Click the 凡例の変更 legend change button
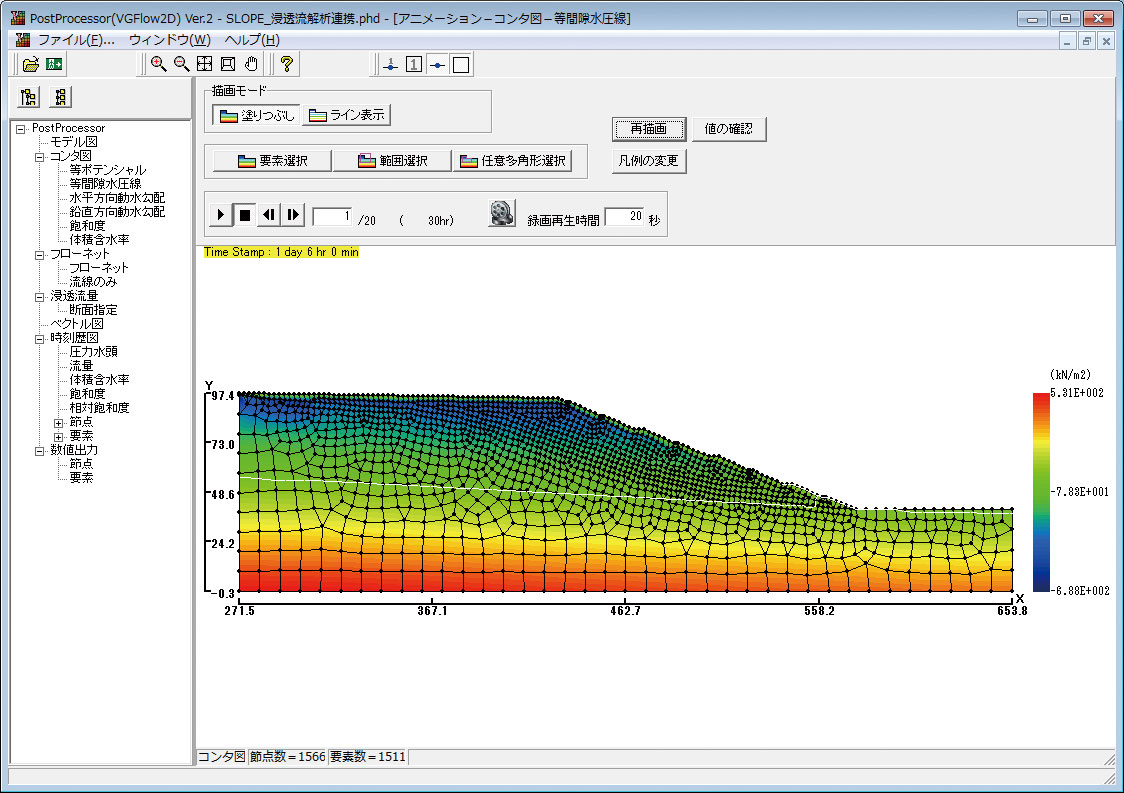The width and height of the screenshot is (1124, 793). [x=650, y=161]
